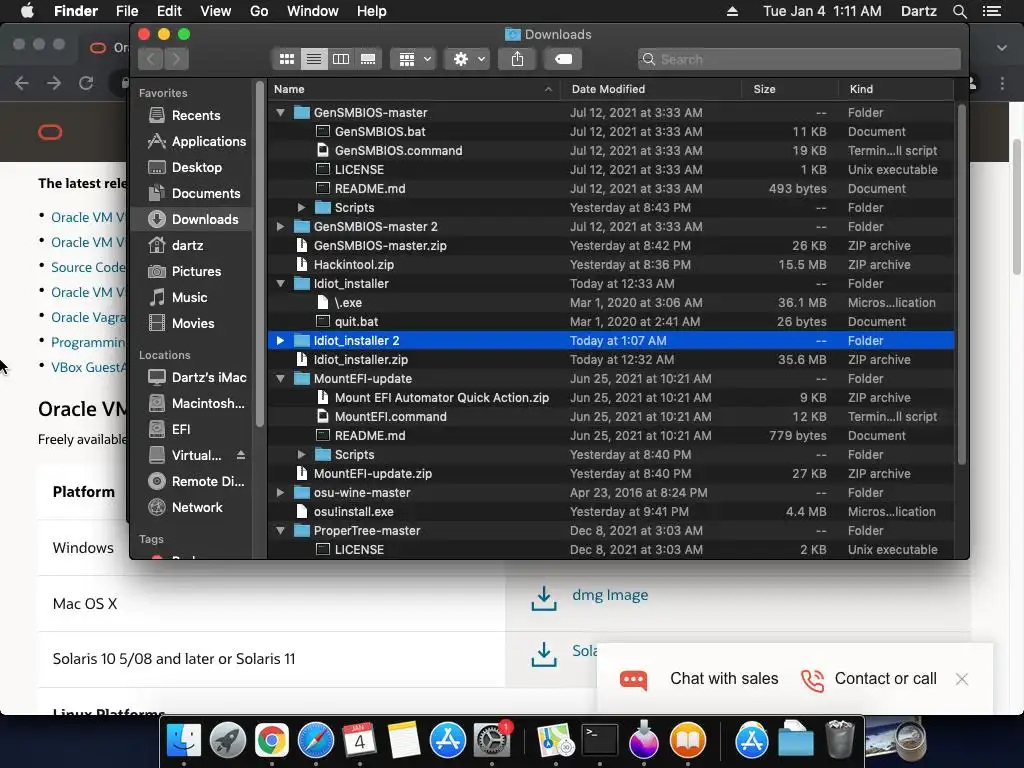Collapse the Idiot_installer folder
This screenshot has width=1024, height=768.
point(280,283)
